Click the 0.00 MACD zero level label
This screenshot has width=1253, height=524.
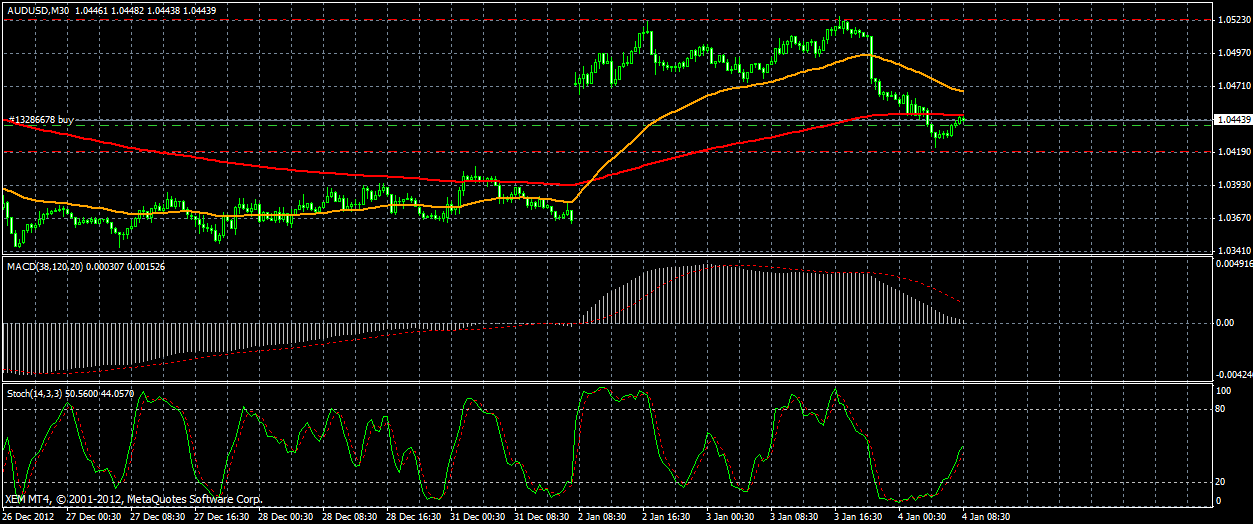pos(1225,323)
